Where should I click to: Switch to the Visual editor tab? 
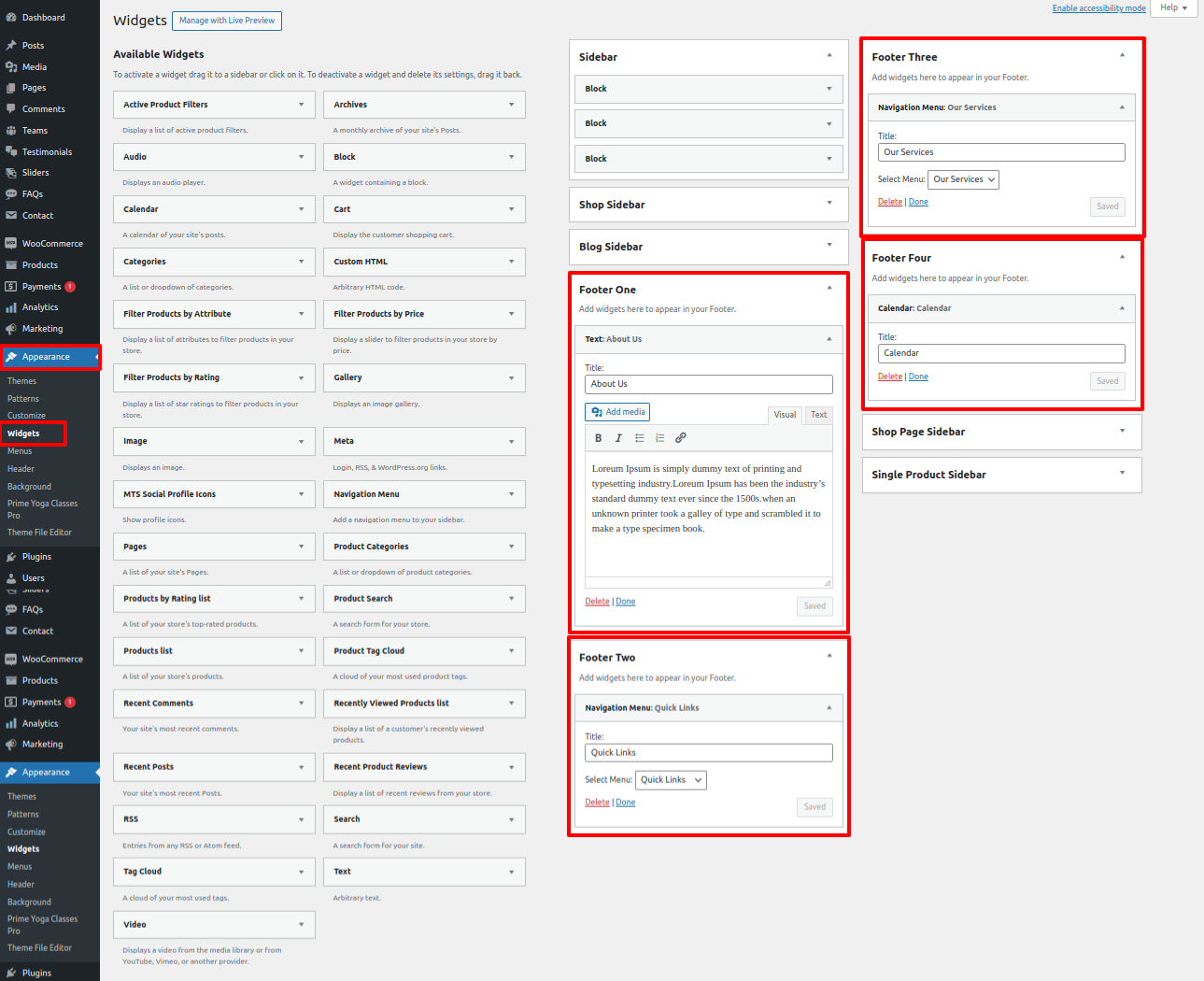coord(785,415)
